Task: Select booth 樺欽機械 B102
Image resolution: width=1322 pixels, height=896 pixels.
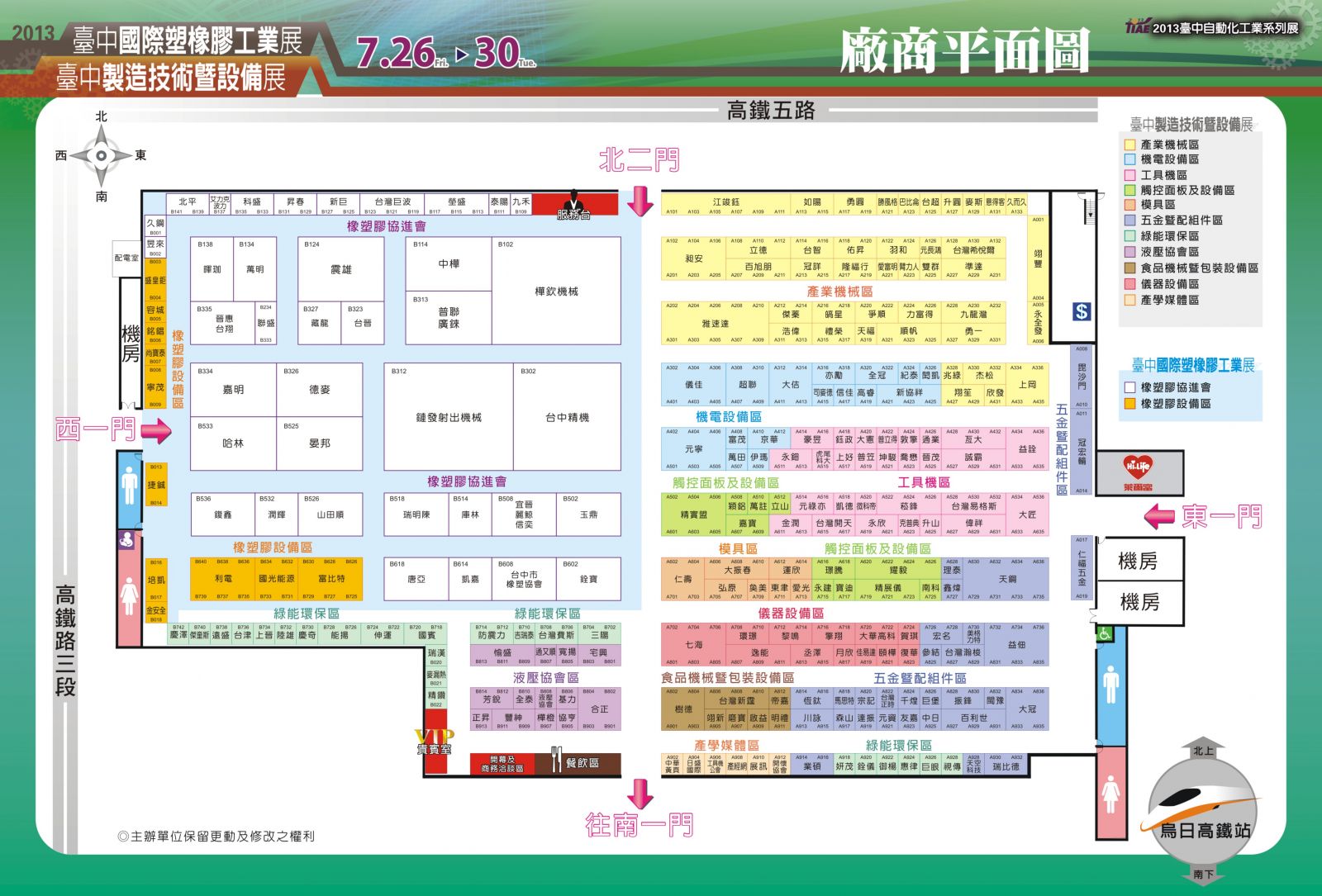Action: pyautogui.click(x=556, y=291)
